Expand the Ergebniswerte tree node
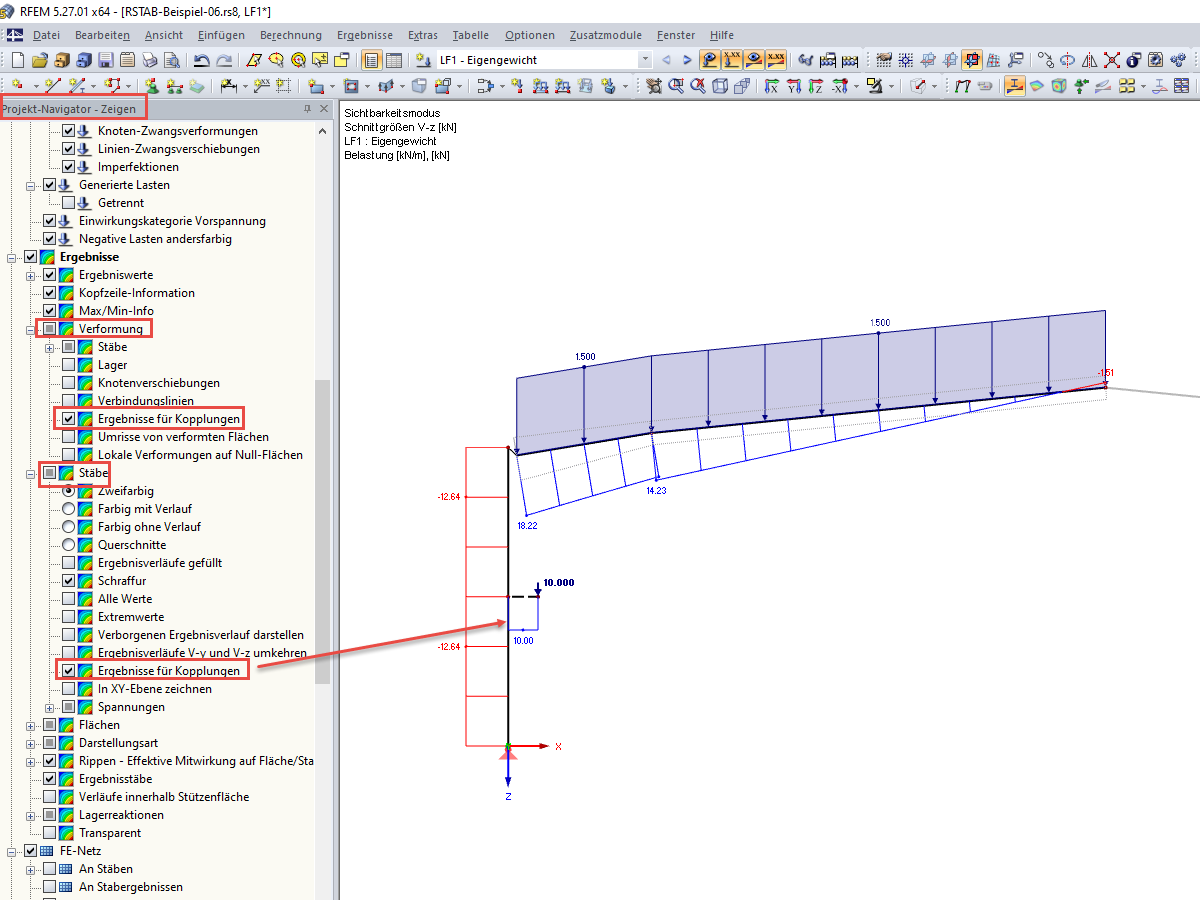1200x900 pixels. coord(31,275)
